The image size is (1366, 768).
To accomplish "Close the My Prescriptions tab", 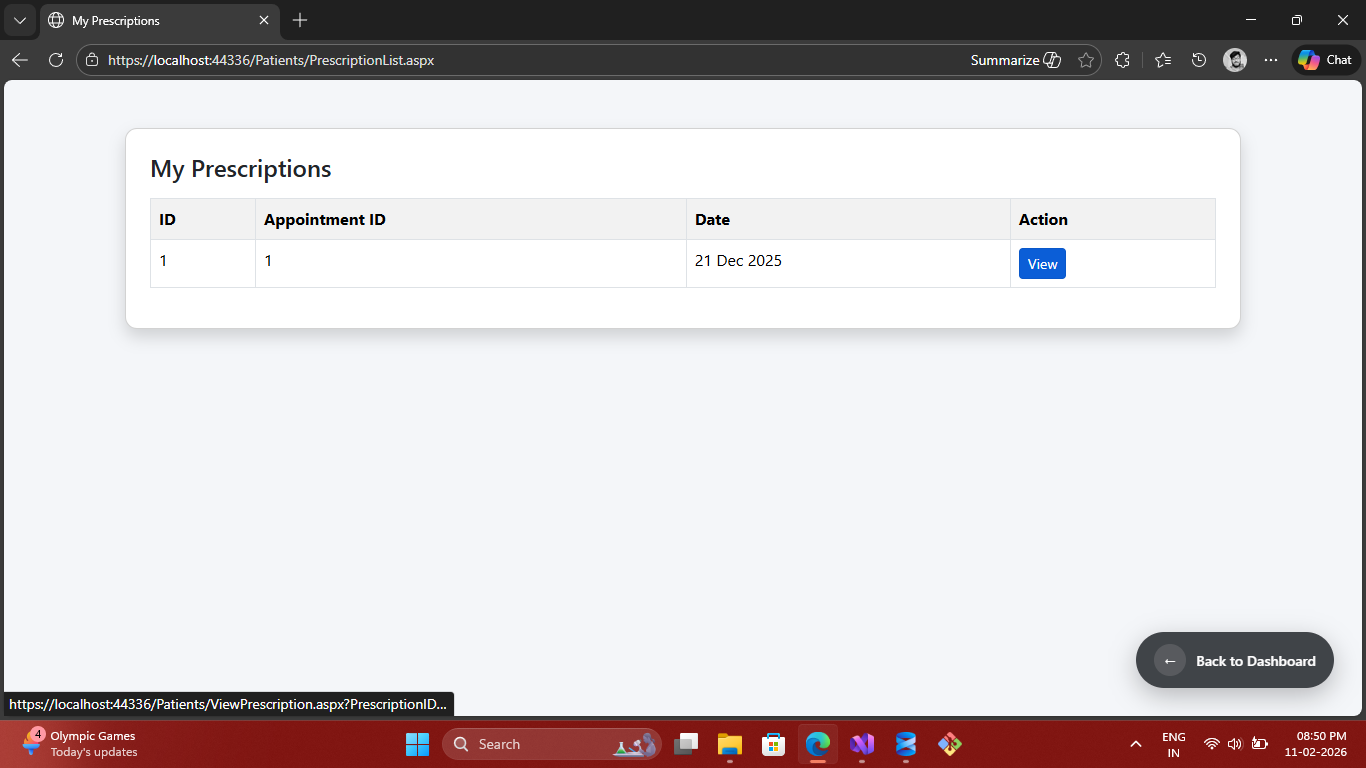I will (x=264, y=20).
